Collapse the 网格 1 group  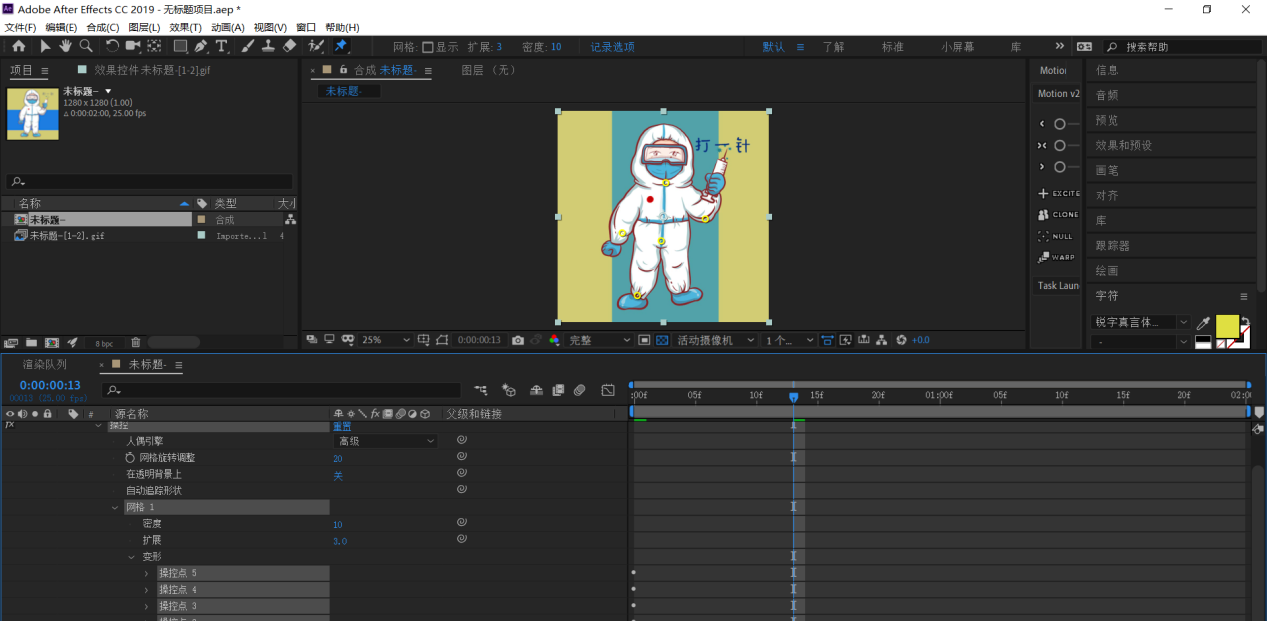(x=116, y=508)
